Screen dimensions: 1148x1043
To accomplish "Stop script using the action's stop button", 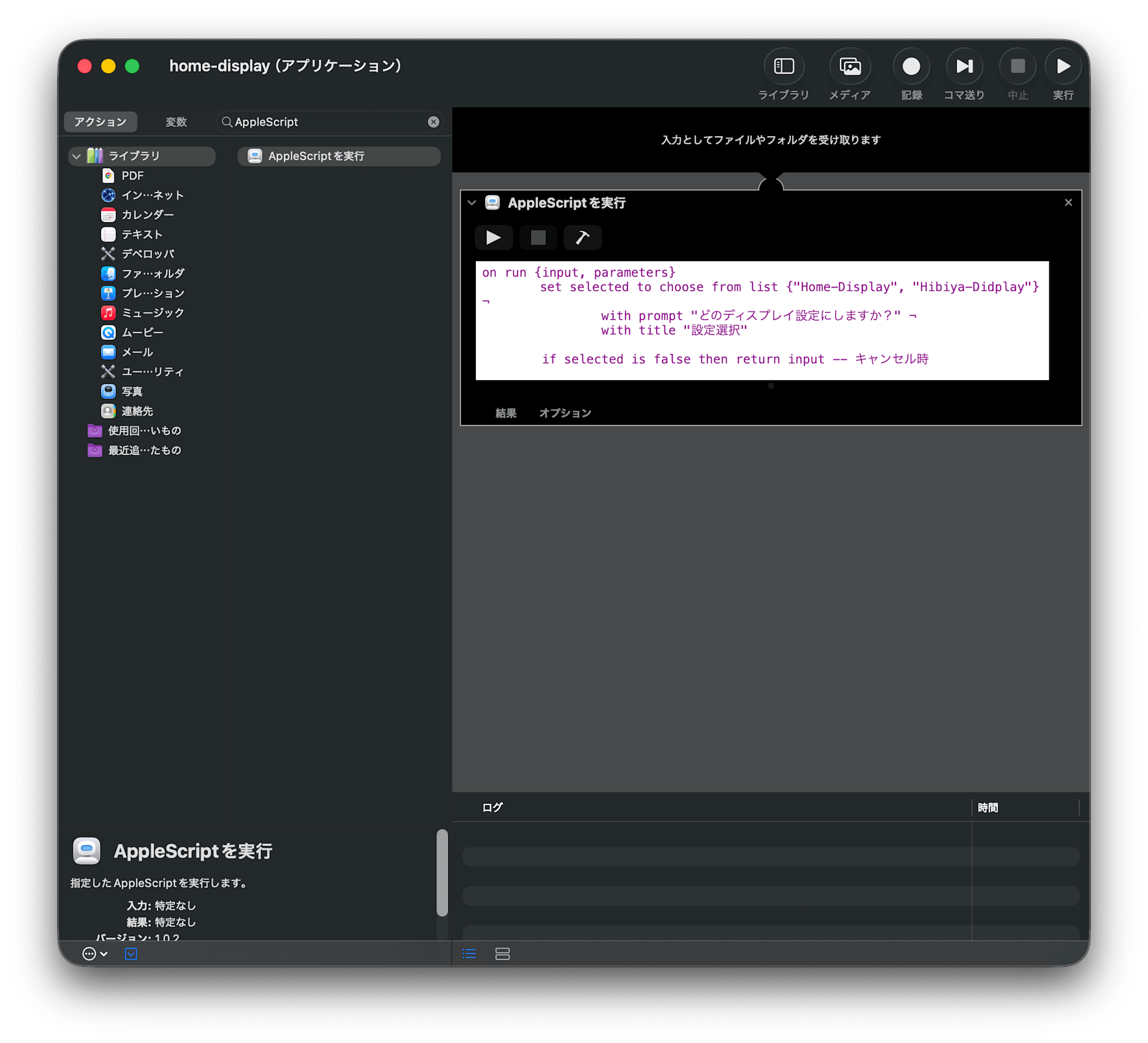I will tap(538, 238).
